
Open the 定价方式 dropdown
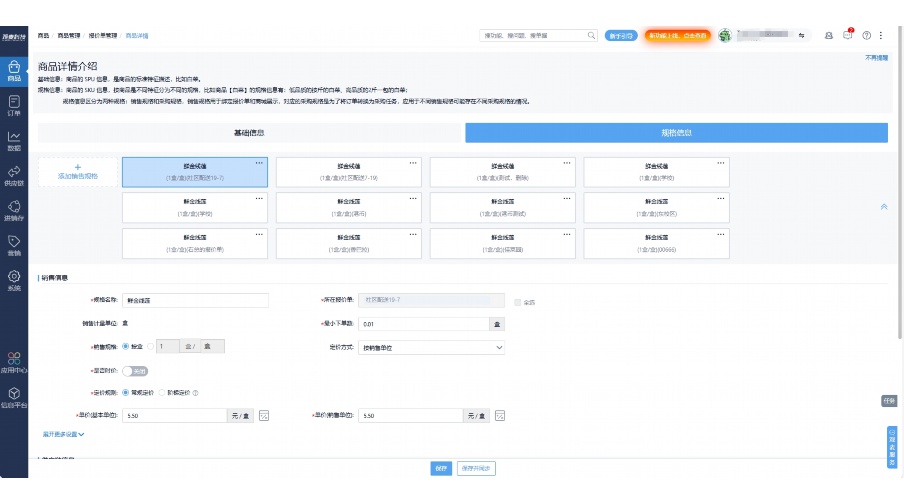pyautogui.click(x=431, y=347)
